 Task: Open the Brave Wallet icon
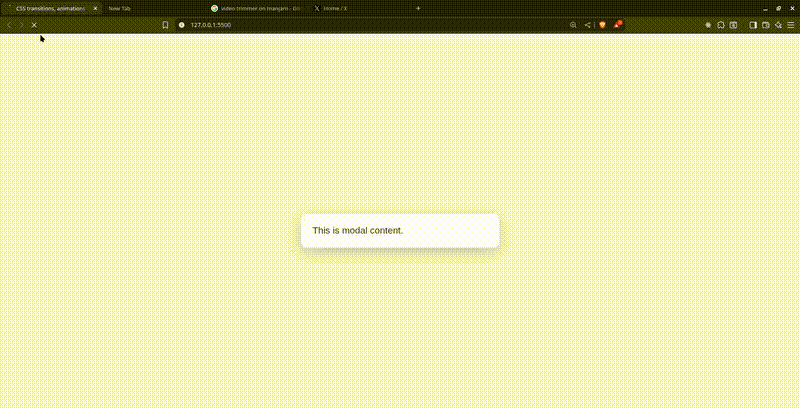tap(765, 25)
